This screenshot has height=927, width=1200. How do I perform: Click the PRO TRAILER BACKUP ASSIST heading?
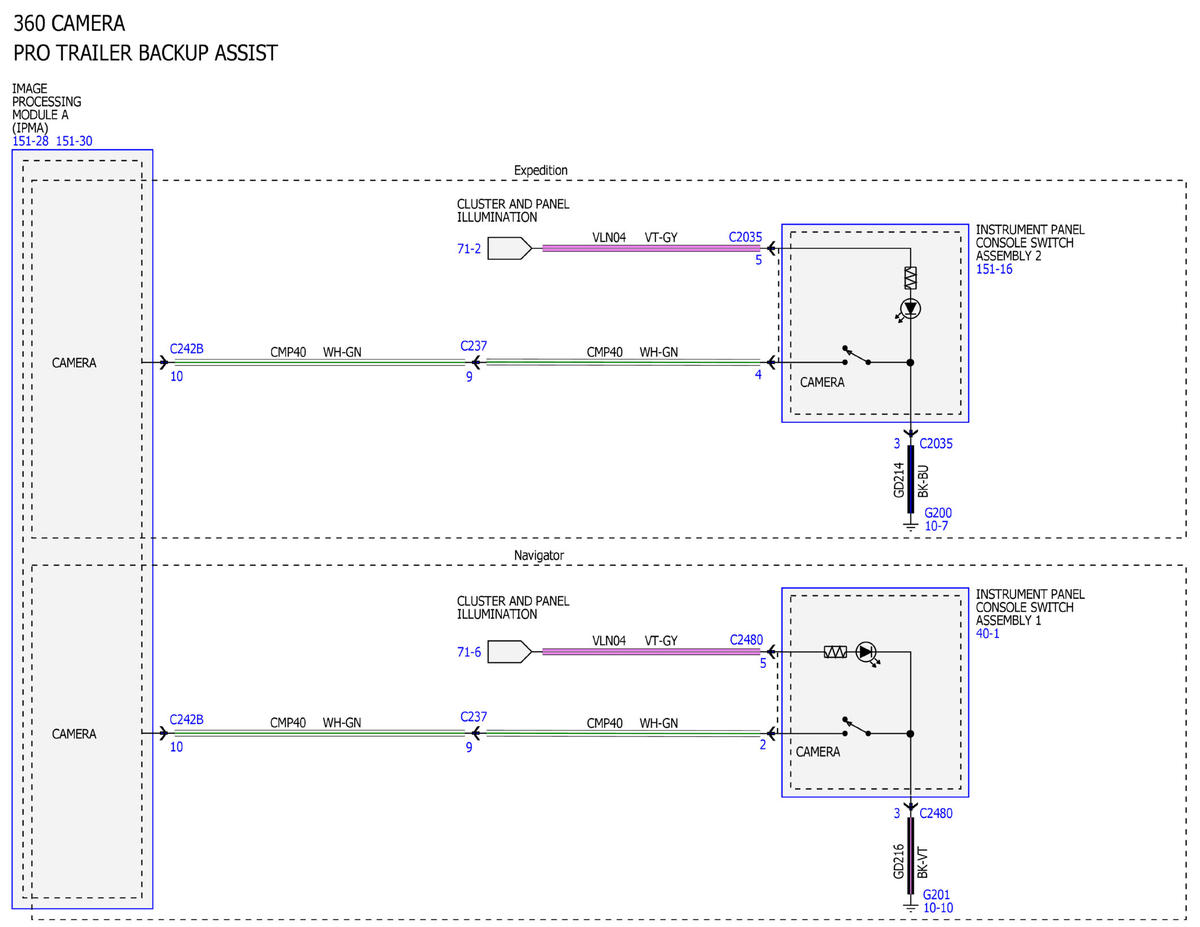145,53
